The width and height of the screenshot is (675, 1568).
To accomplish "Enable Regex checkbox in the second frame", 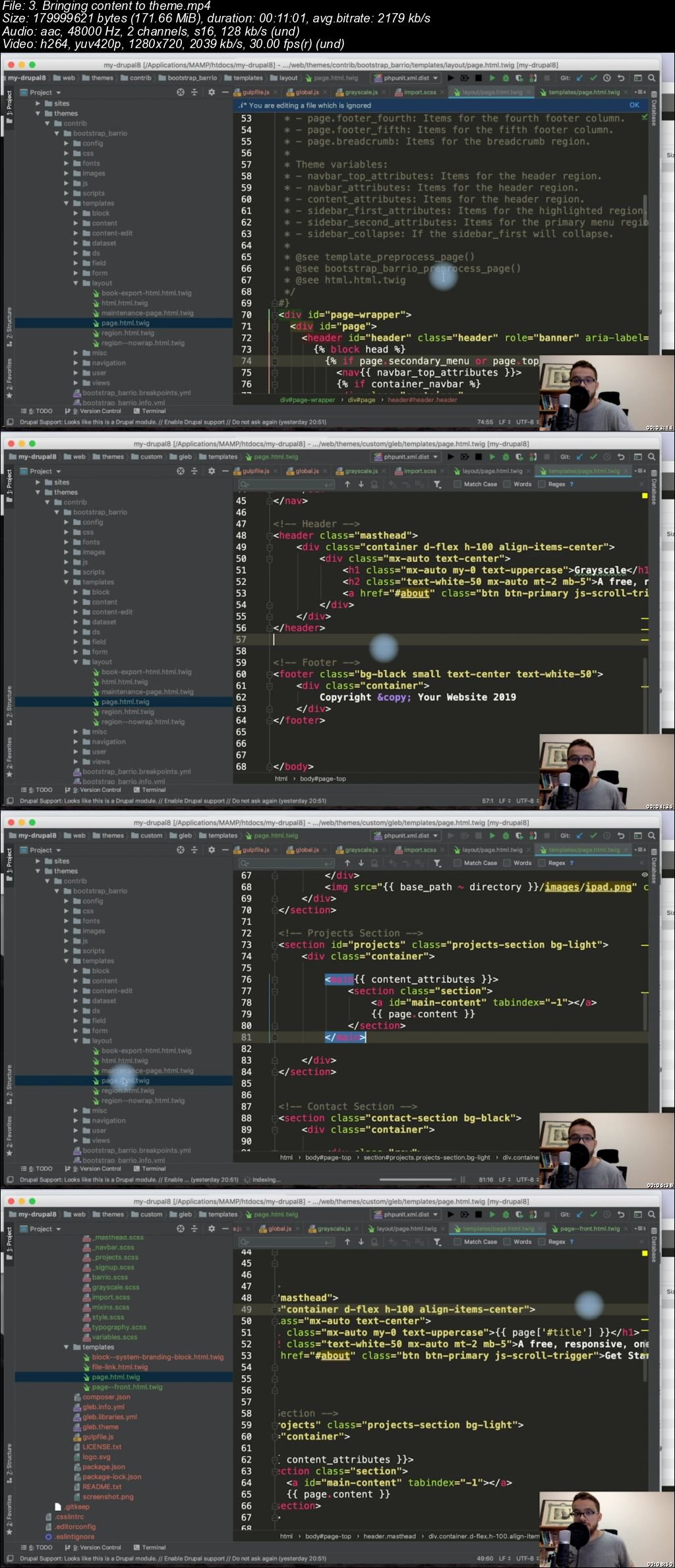I will [x=542, y=484].
